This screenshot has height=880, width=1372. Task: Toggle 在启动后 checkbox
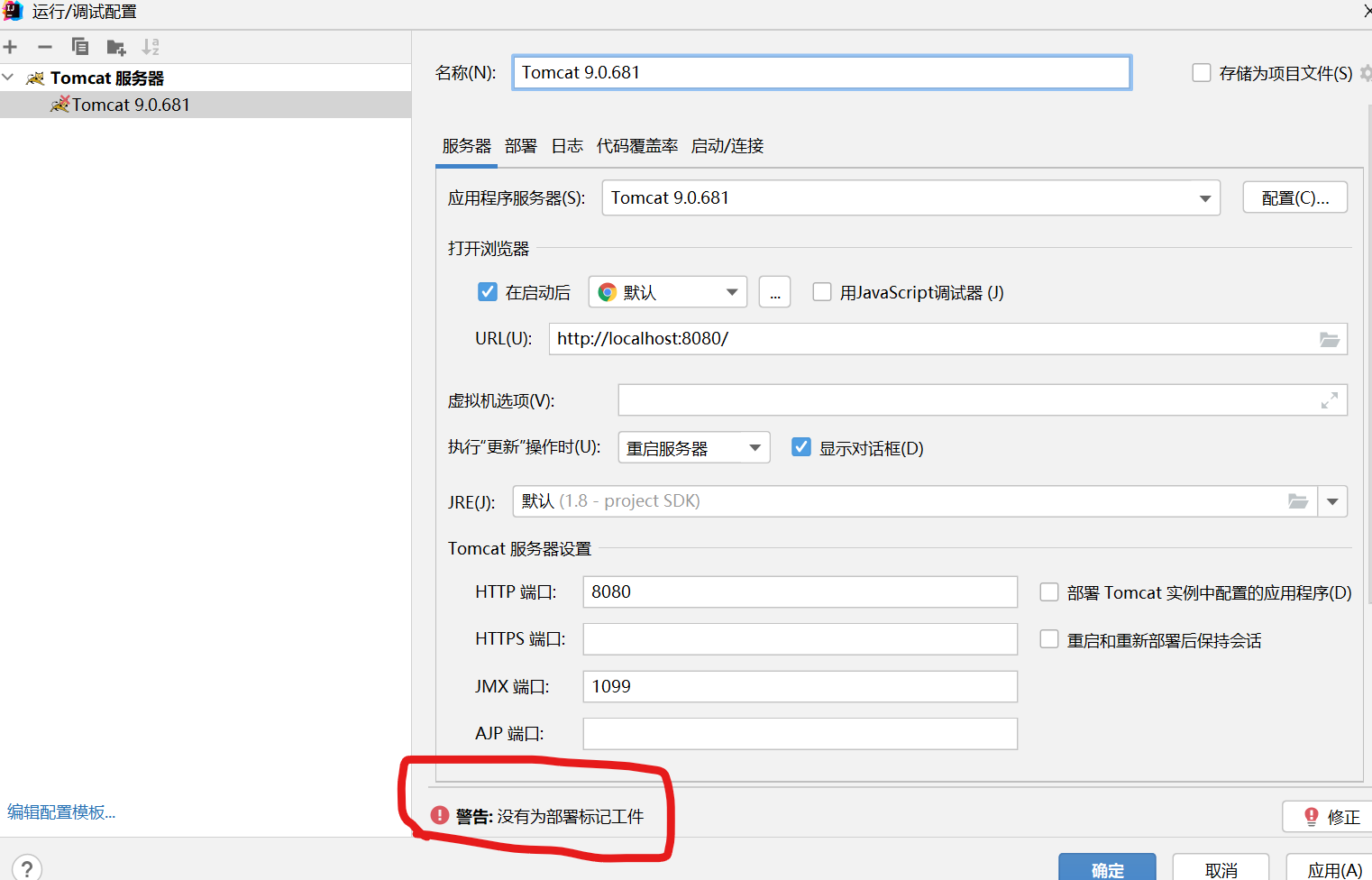click(x=488, y=292)
